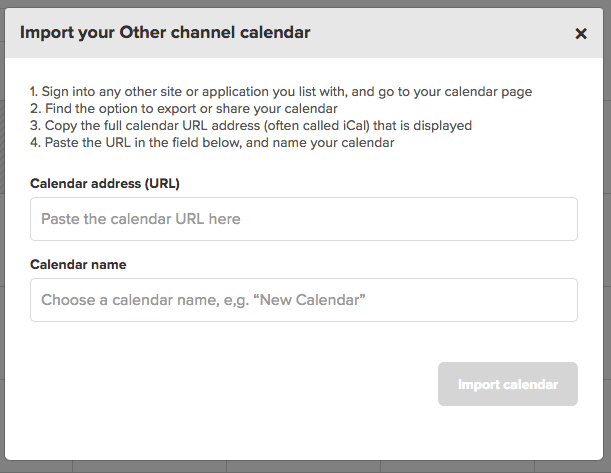Click the Calendar address URL input field
The height and width of the screenshot is (473, 611).
point(304,219)
